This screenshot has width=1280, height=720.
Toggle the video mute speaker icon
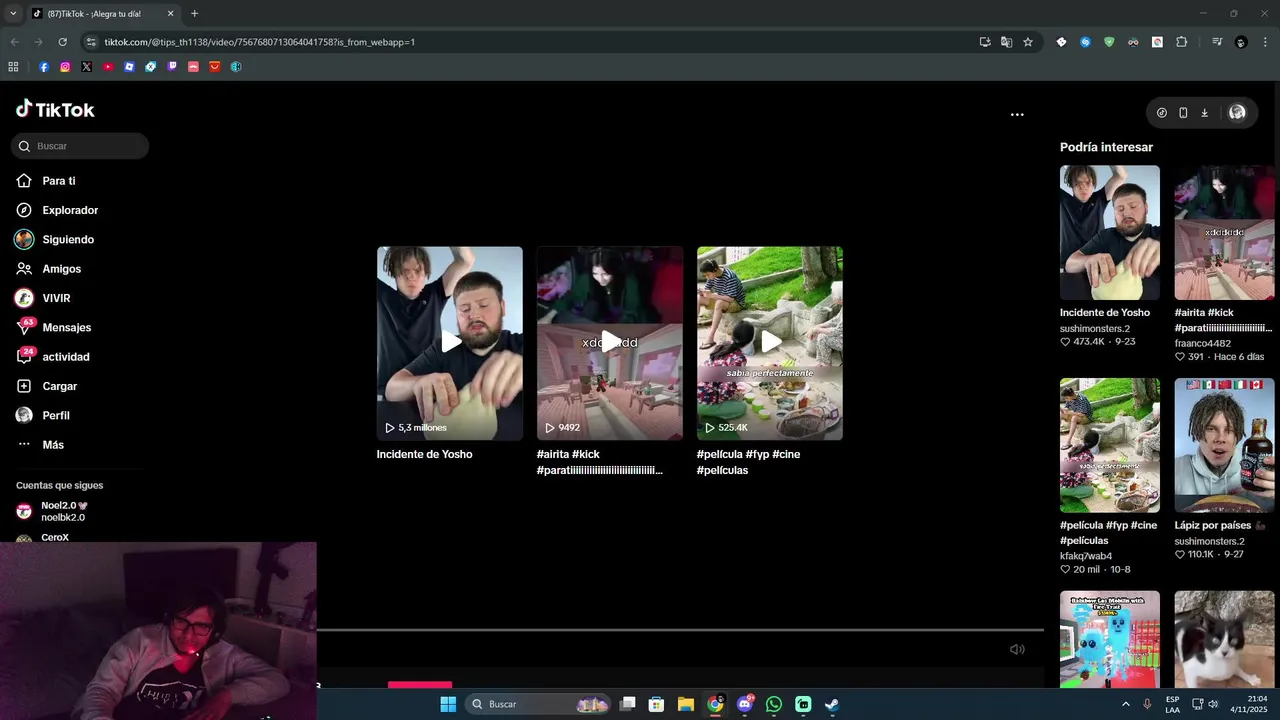pos(1017,649)
